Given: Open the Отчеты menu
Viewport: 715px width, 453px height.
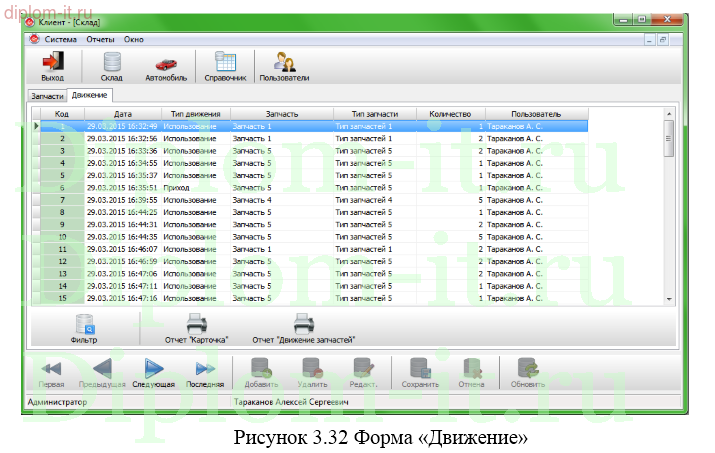Looking at the screenshot, I should point(101,39).
